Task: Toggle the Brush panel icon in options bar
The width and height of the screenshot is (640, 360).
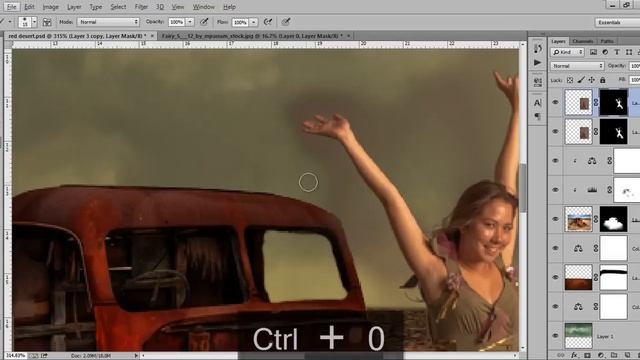Action: (x=47, y=22)
